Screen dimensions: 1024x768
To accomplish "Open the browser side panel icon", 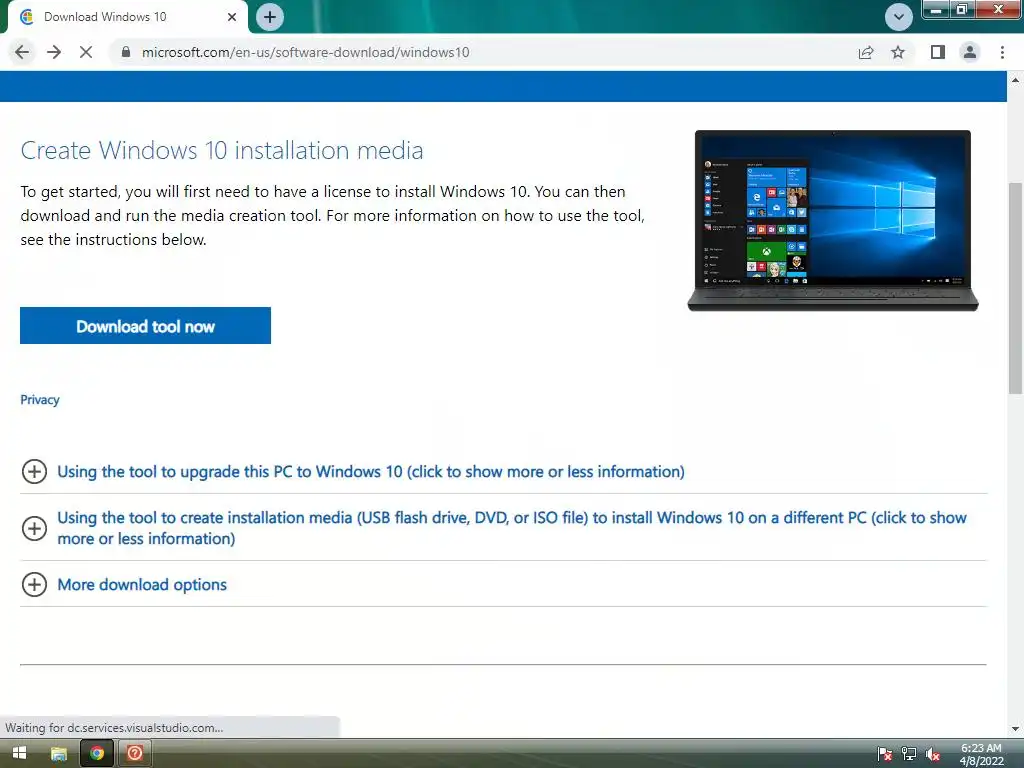I will pyautogui.click(x=938, y=52).
